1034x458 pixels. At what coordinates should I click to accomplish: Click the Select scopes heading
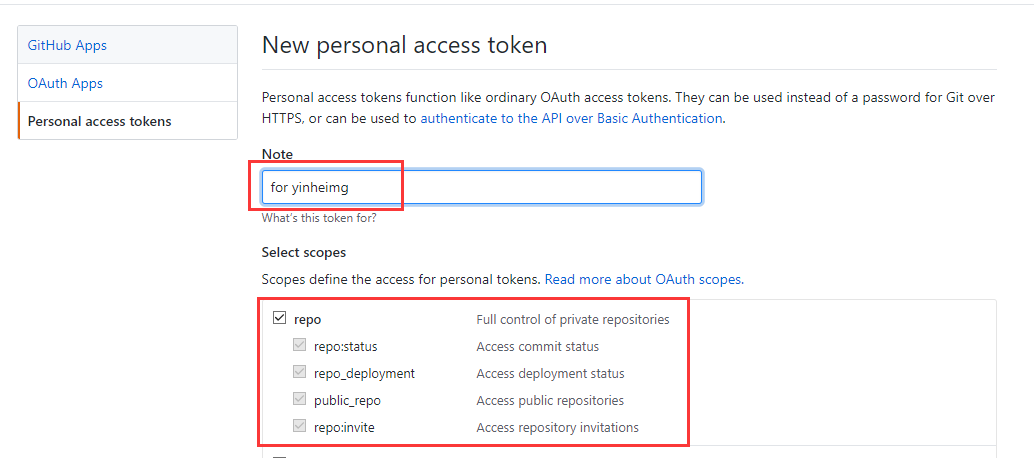coord(303,252)
